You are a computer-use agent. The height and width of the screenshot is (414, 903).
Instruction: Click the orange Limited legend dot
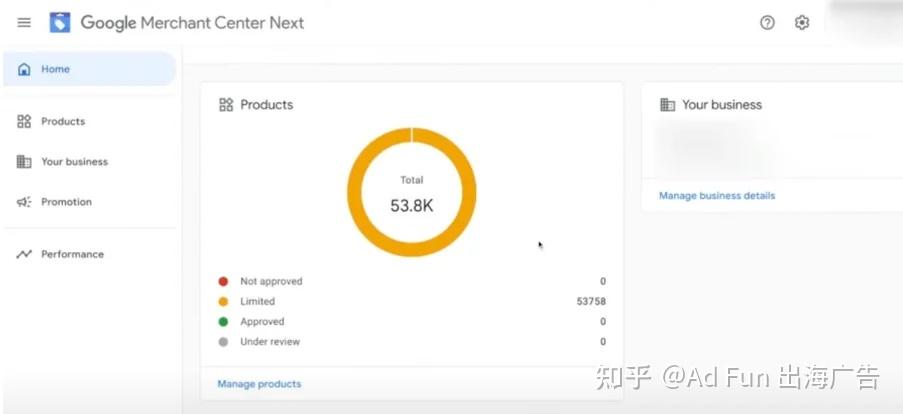(223, 302)
